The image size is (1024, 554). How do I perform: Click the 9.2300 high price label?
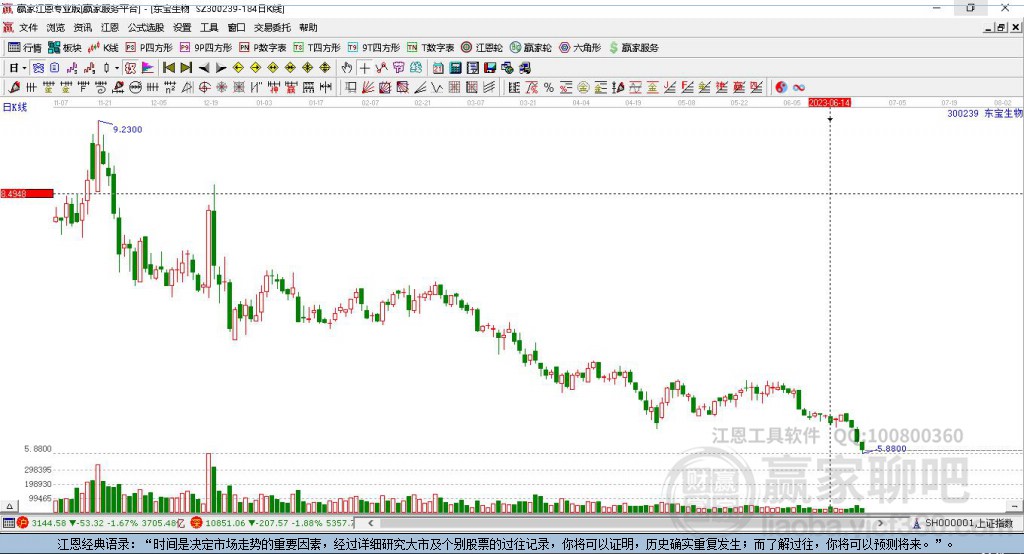pos(127,129)
